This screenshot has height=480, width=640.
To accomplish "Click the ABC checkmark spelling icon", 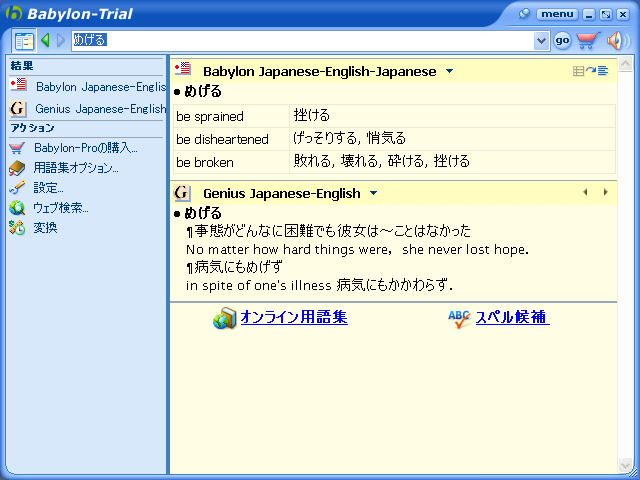I will (x=459, y=319).
